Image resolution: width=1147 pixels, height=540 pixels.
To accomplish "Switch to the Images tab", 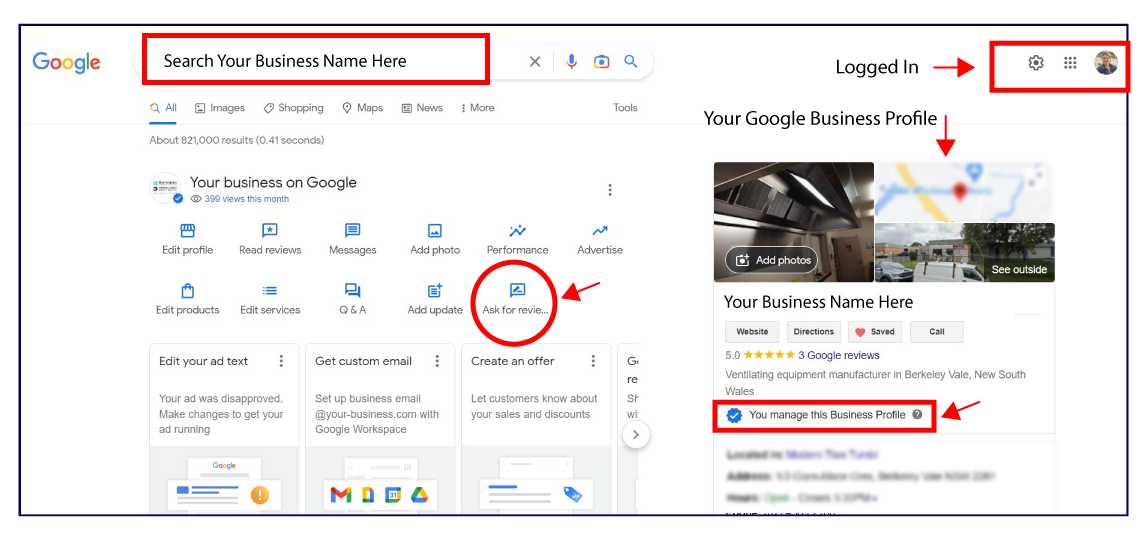I will pyautogui.click(x=220, y=108).
